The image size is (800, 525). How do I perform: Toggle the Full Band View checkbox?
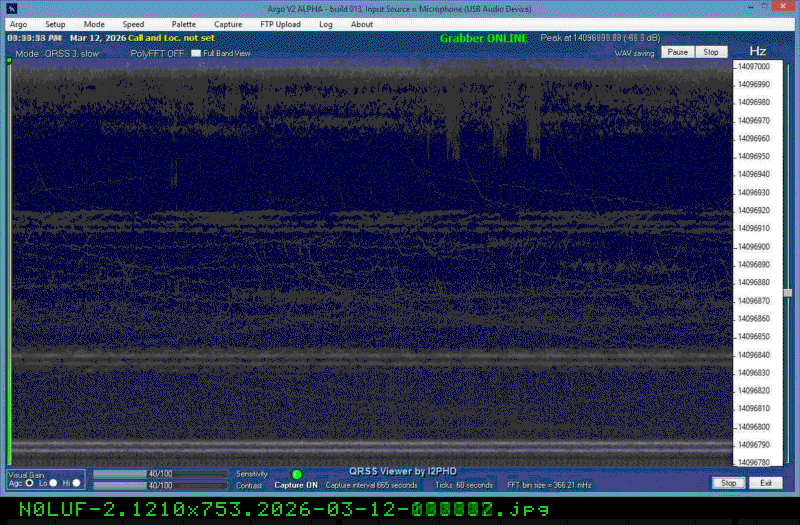click(x=197, y=53)
